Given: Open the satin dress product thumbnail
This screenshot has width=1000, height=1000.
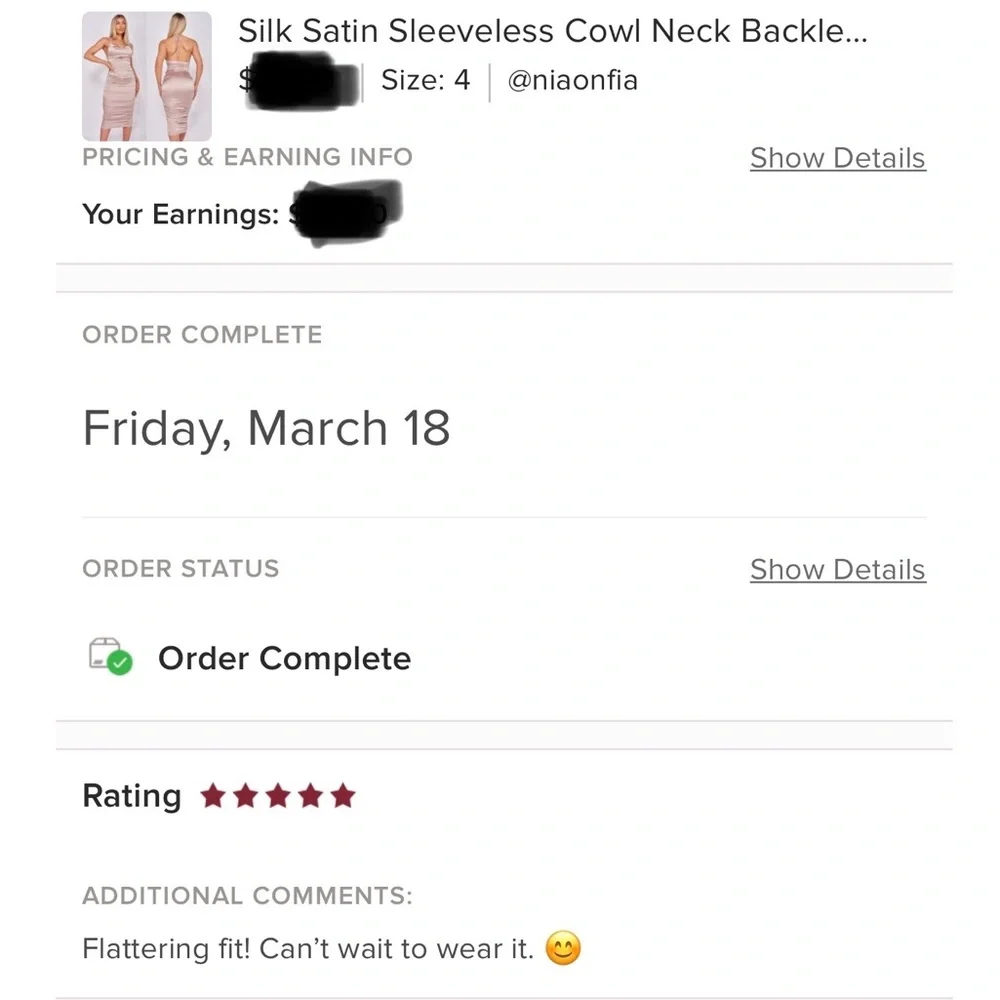Looking at the screenshot, I should tap(147, 76).
